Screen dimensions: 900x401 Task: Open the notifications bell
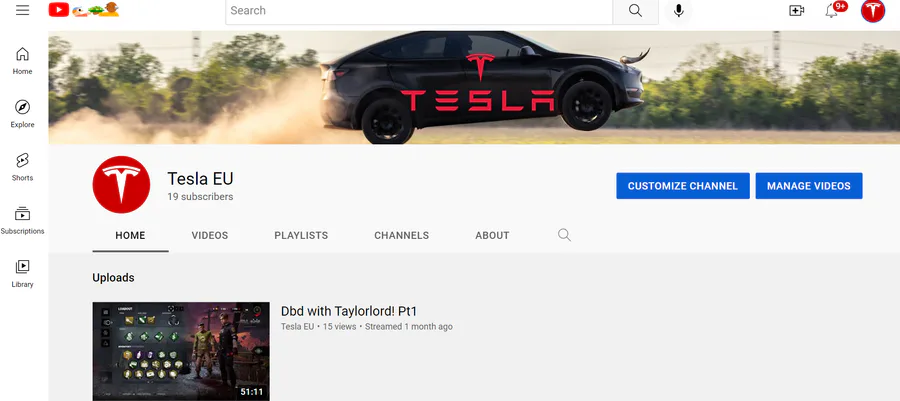tap(832, 10)
